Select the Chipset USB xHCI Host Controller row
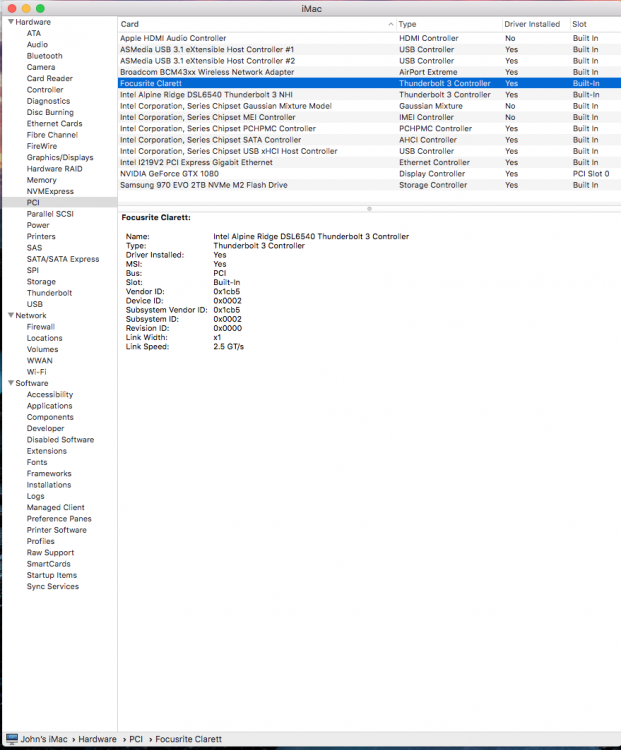Screen dimensions: 621x750 coord(369,151)
